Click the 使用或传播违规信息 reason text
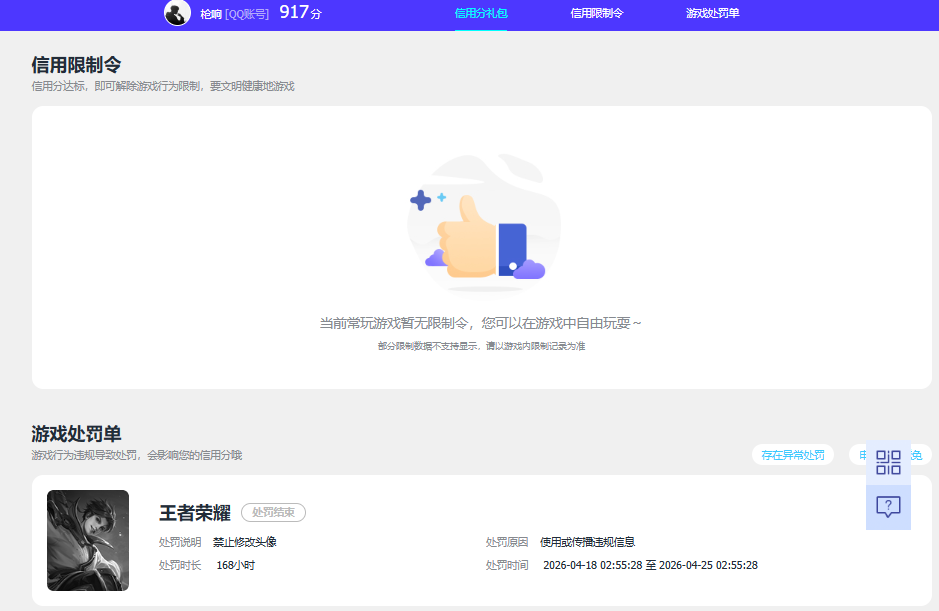This screenshot has height=611, width=939. 587,542
